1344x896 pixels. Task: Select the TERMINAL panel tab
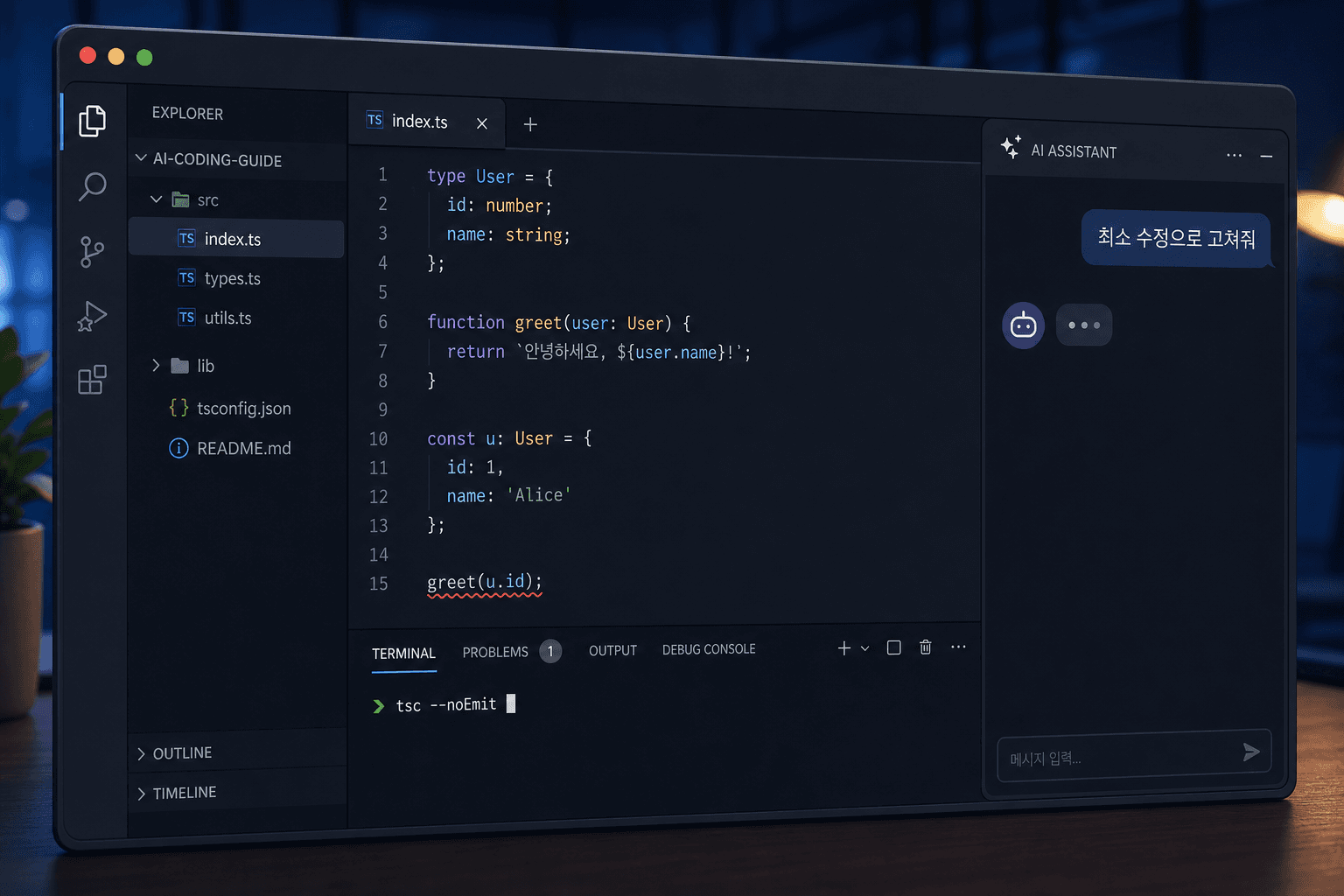(x=403, y=654)
